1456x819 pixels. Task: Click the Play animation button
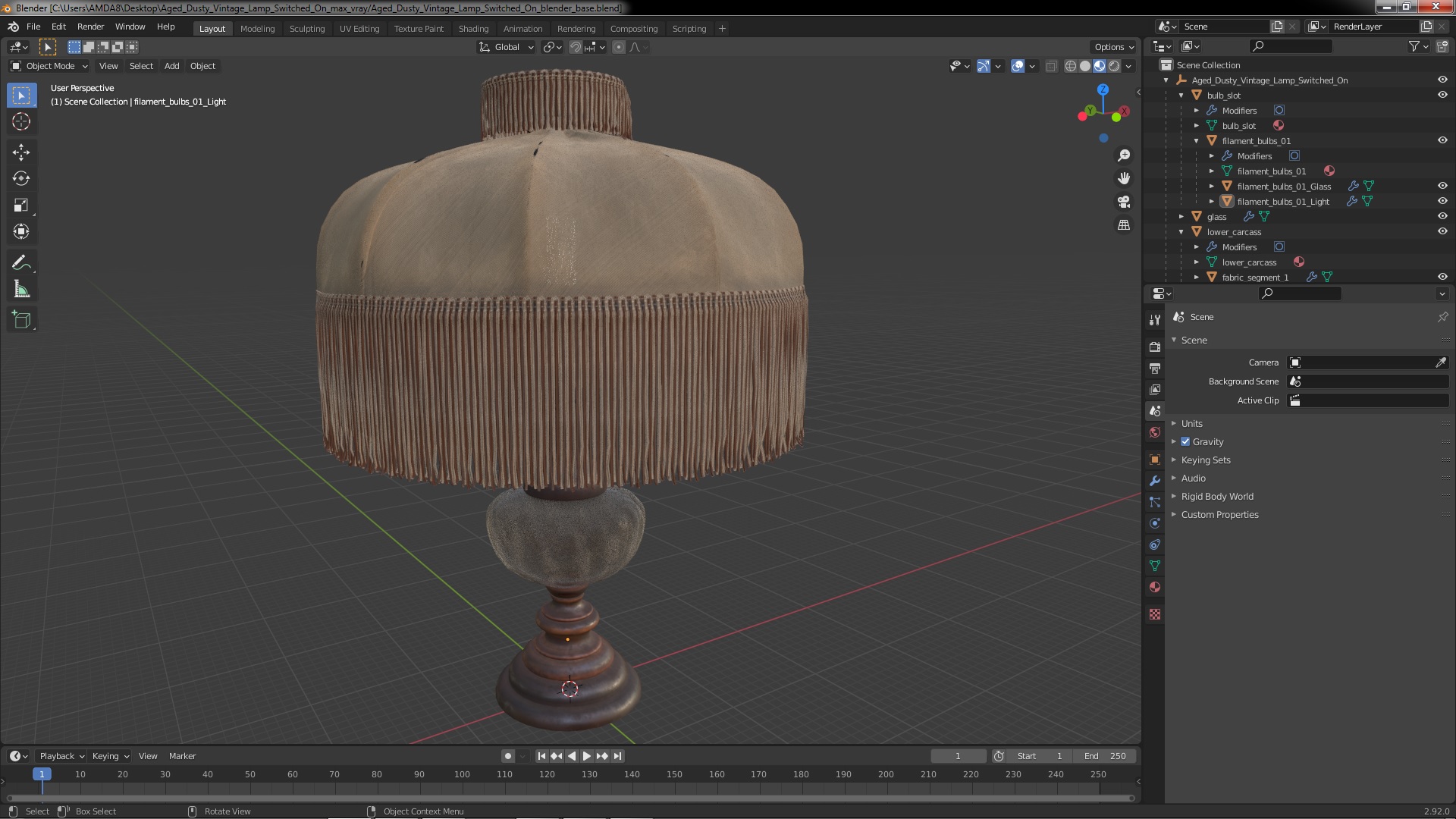(x=586, y=756)
